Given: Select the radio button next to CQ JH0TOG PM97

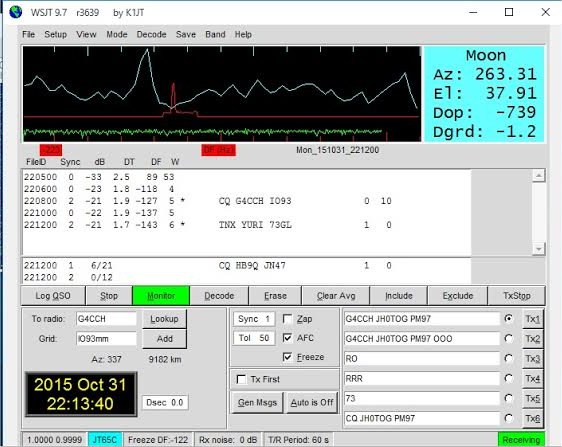Looking at the screenshot, I should pos(508,418).
